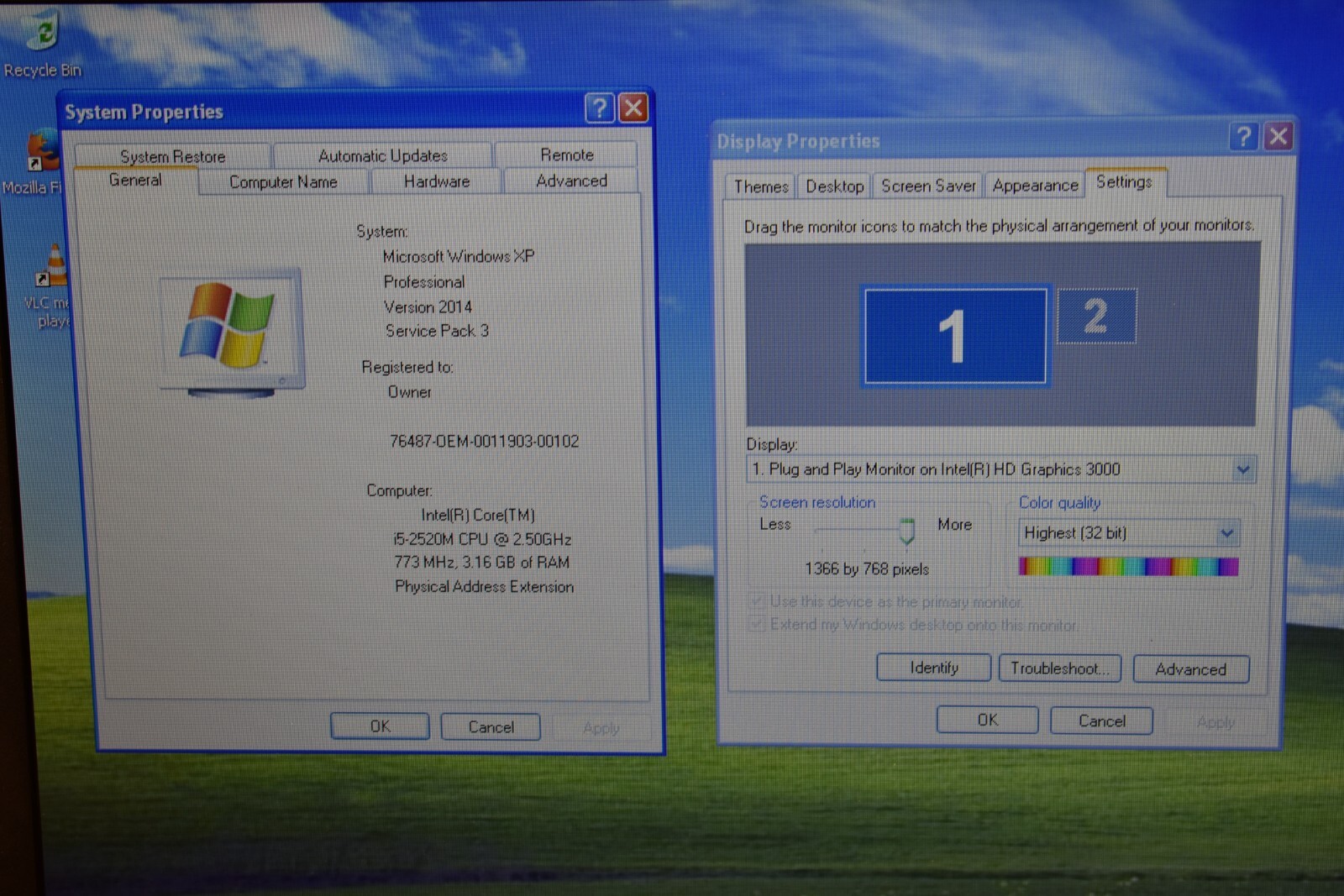This screenshot has height=896, width=1344.
Task: Click the Troubleshoot button
Action: pyautogui.click(x=1060, y=668)
